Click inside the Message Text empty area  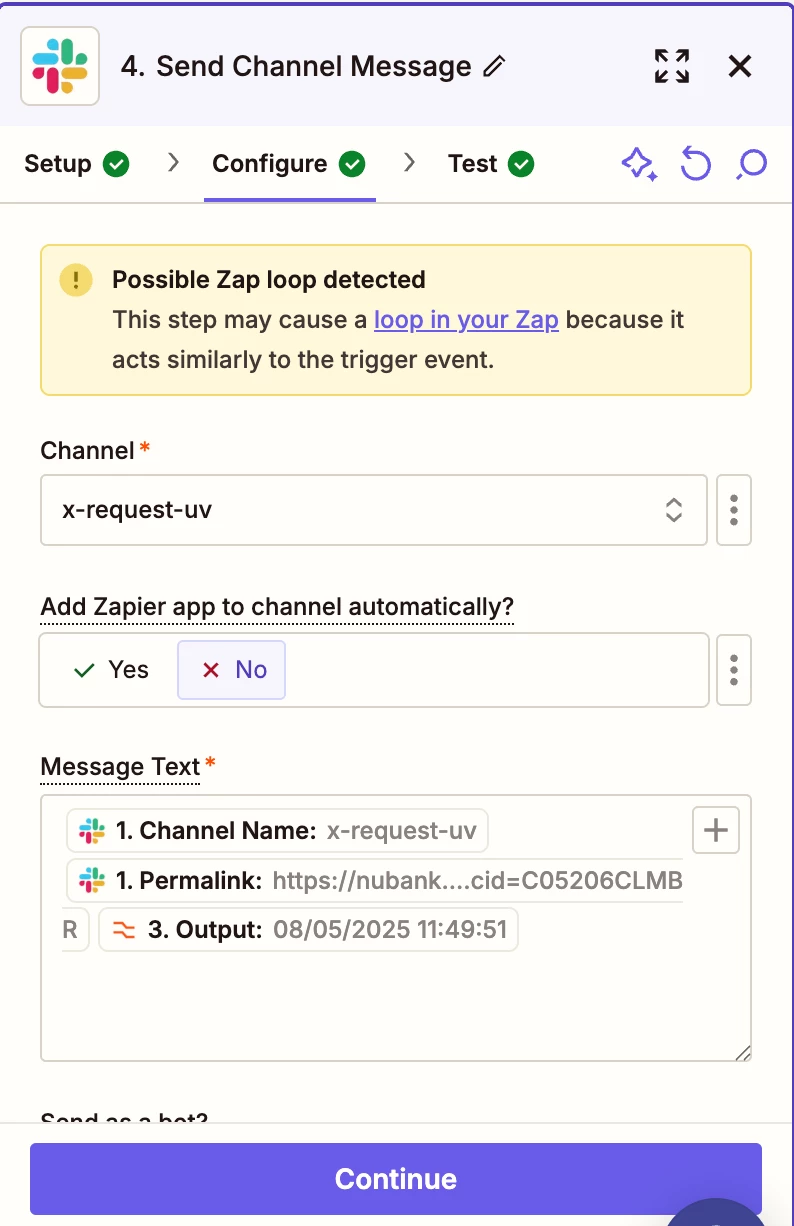395,1005
